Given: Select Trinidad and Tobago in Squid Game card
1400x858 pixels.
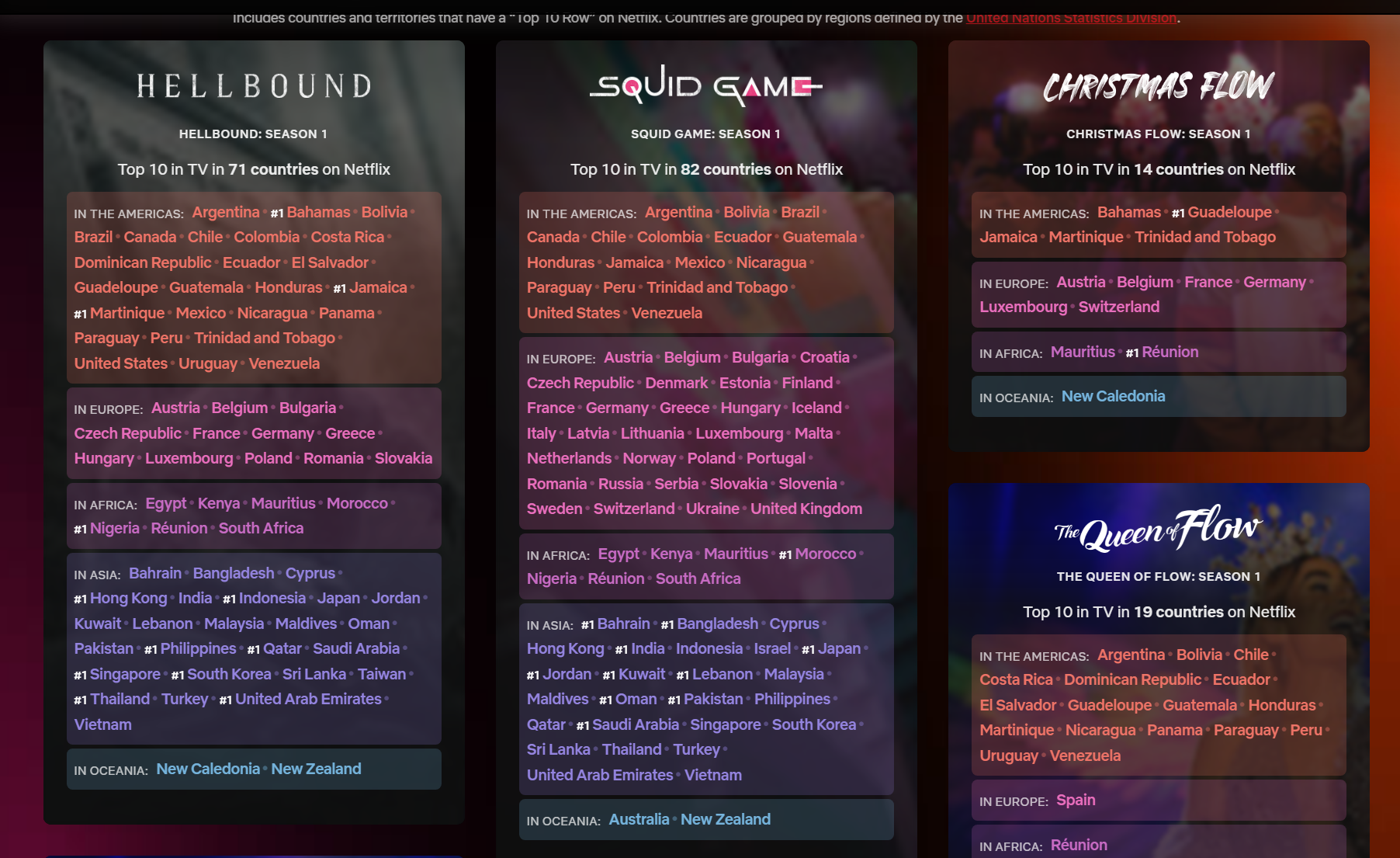Looking at the screenshot, I should (717, 288).
